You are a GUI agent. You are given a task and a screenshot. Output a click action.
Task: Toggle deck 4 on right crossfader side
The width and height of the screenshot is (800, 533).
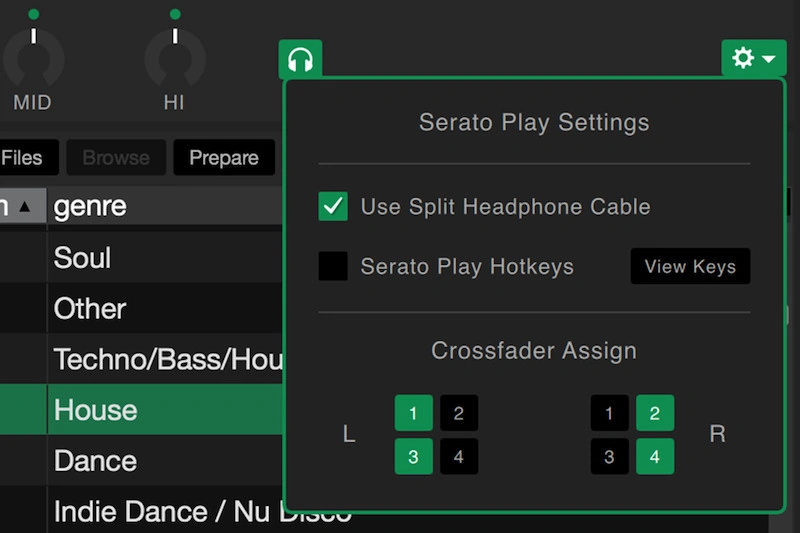pos(655,456)
